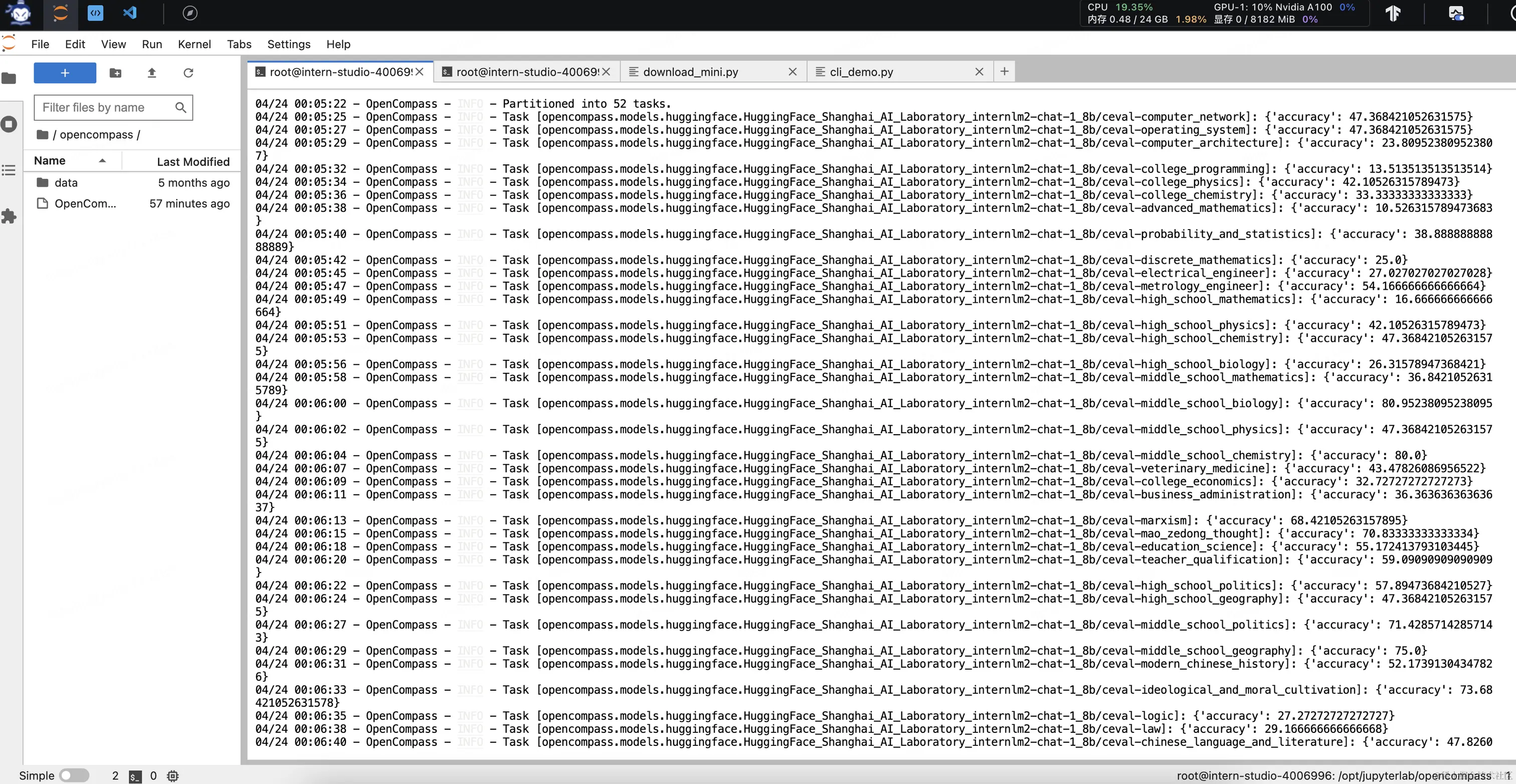Screen dimensions: 1516x784
Task: Add a new tab with plus button
Action: [1004, 71]
